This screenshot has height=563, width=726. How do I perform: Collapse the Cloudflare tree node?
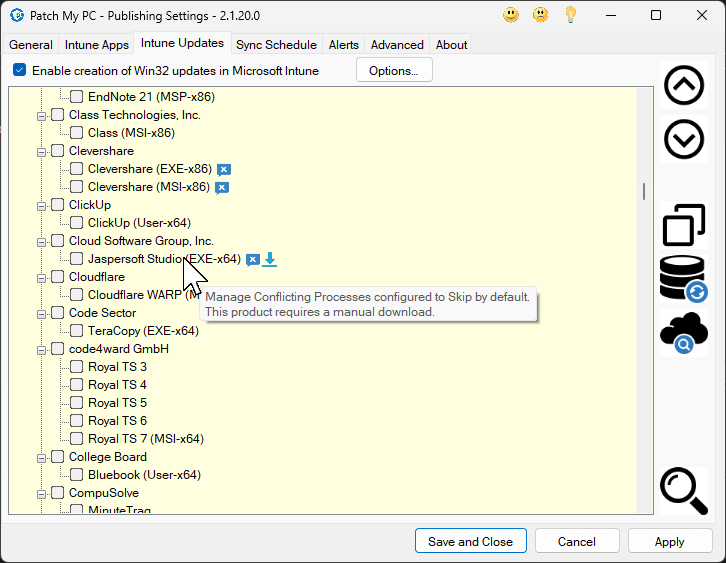click(x=41, y=278)
